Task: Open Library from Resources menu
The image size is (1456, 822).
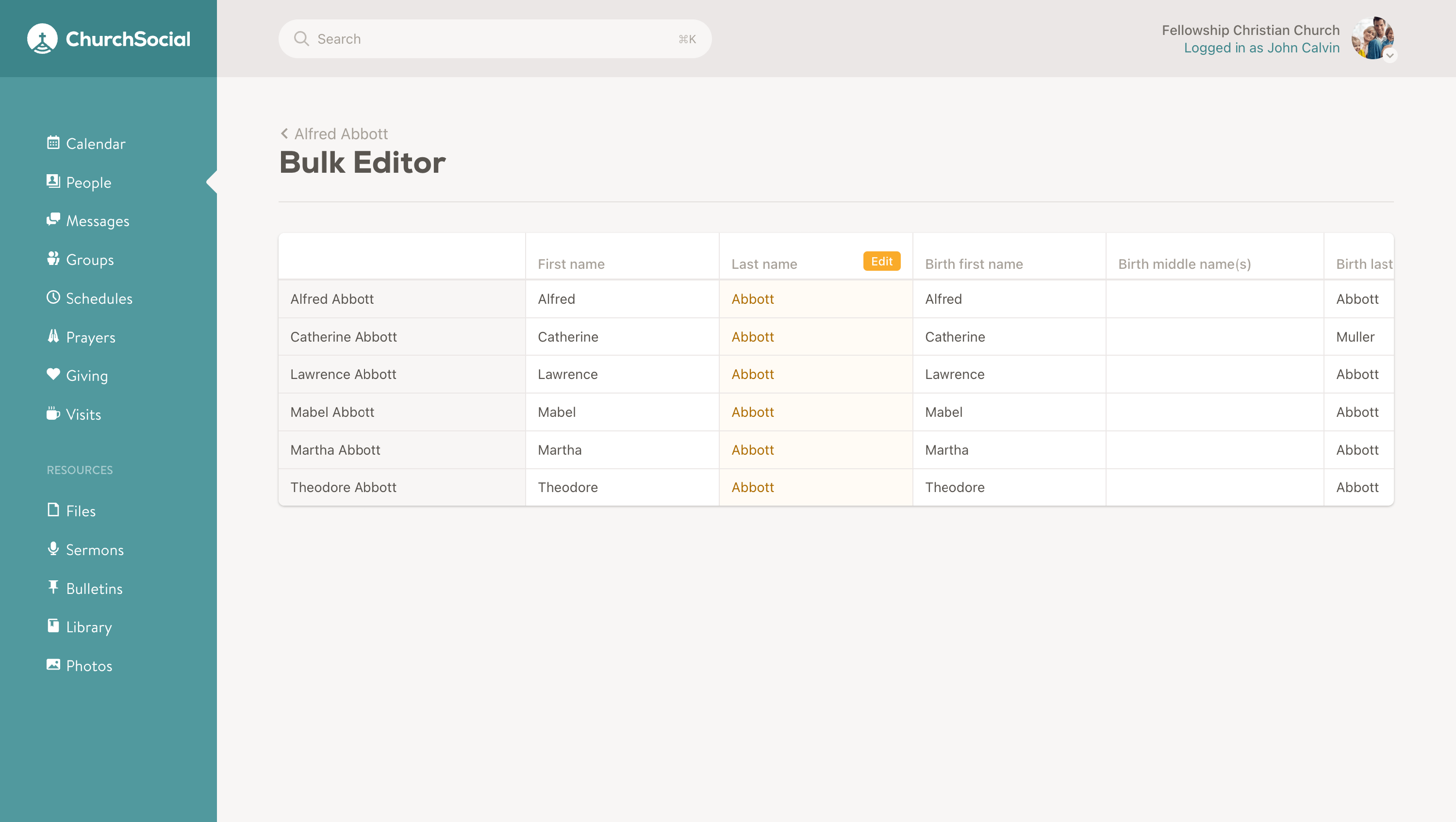Action: click(x=88, y=627)
